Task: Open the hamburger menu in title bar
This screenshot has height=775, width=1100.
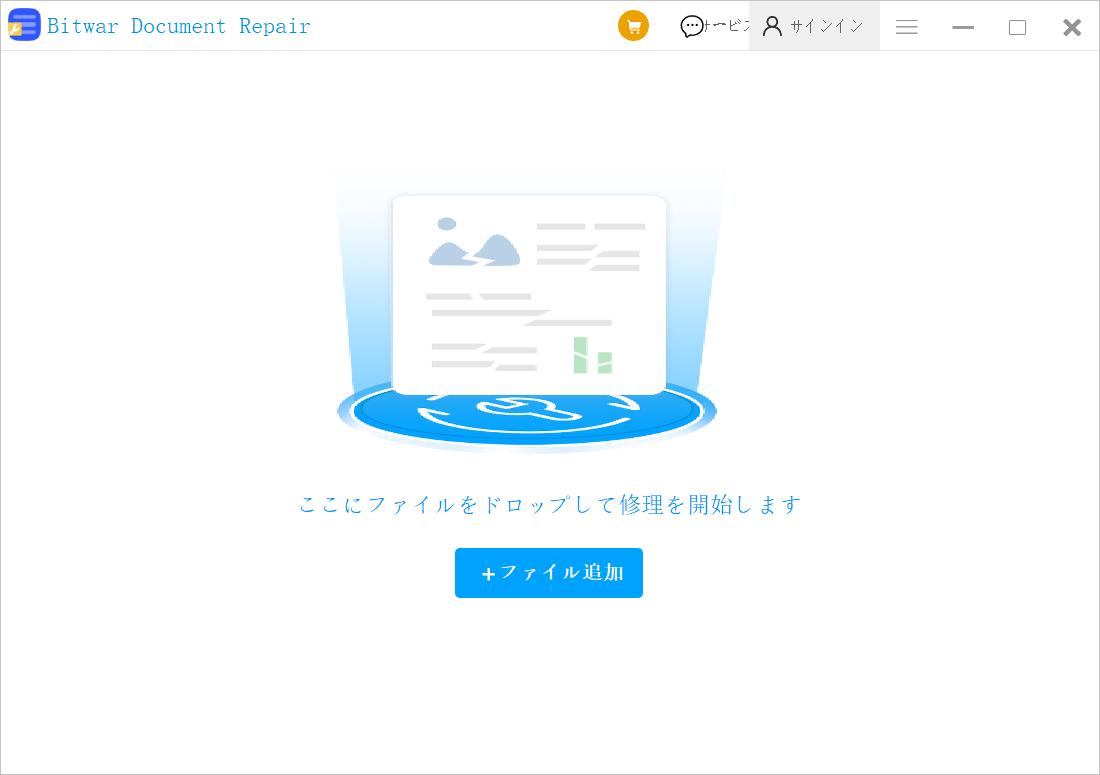Action: click(907, 27)
